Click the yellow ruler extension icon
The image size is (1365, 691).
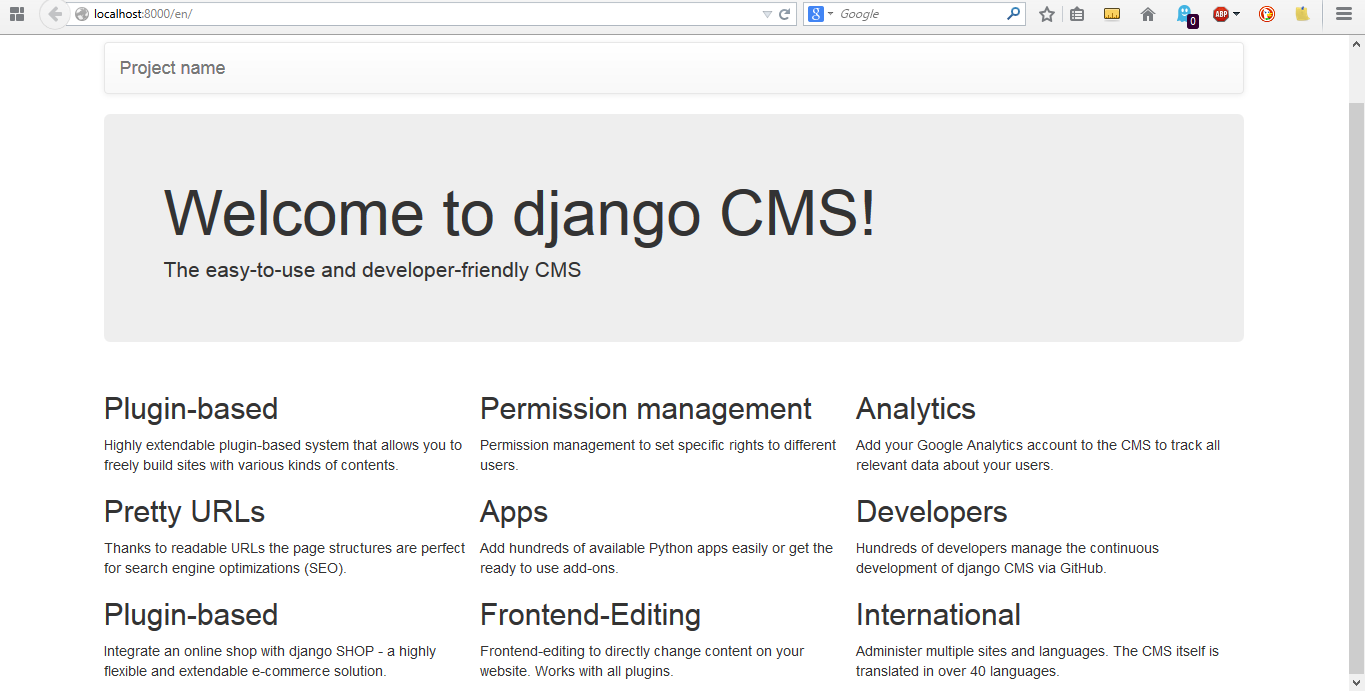click(1112, 14)
